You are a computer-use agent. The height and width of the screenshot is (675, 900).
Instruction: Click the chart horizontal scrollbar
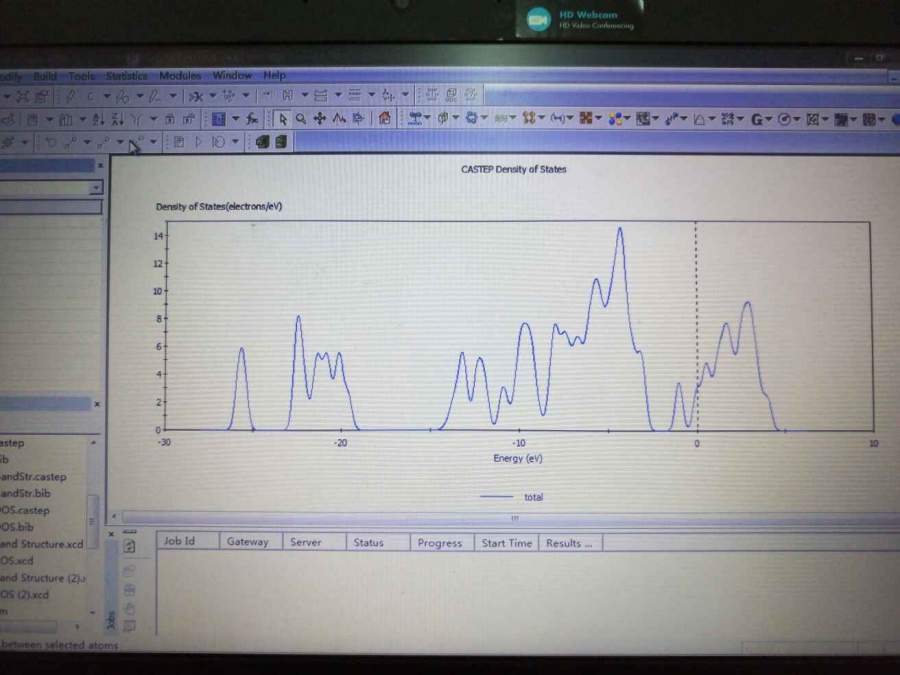511,518
